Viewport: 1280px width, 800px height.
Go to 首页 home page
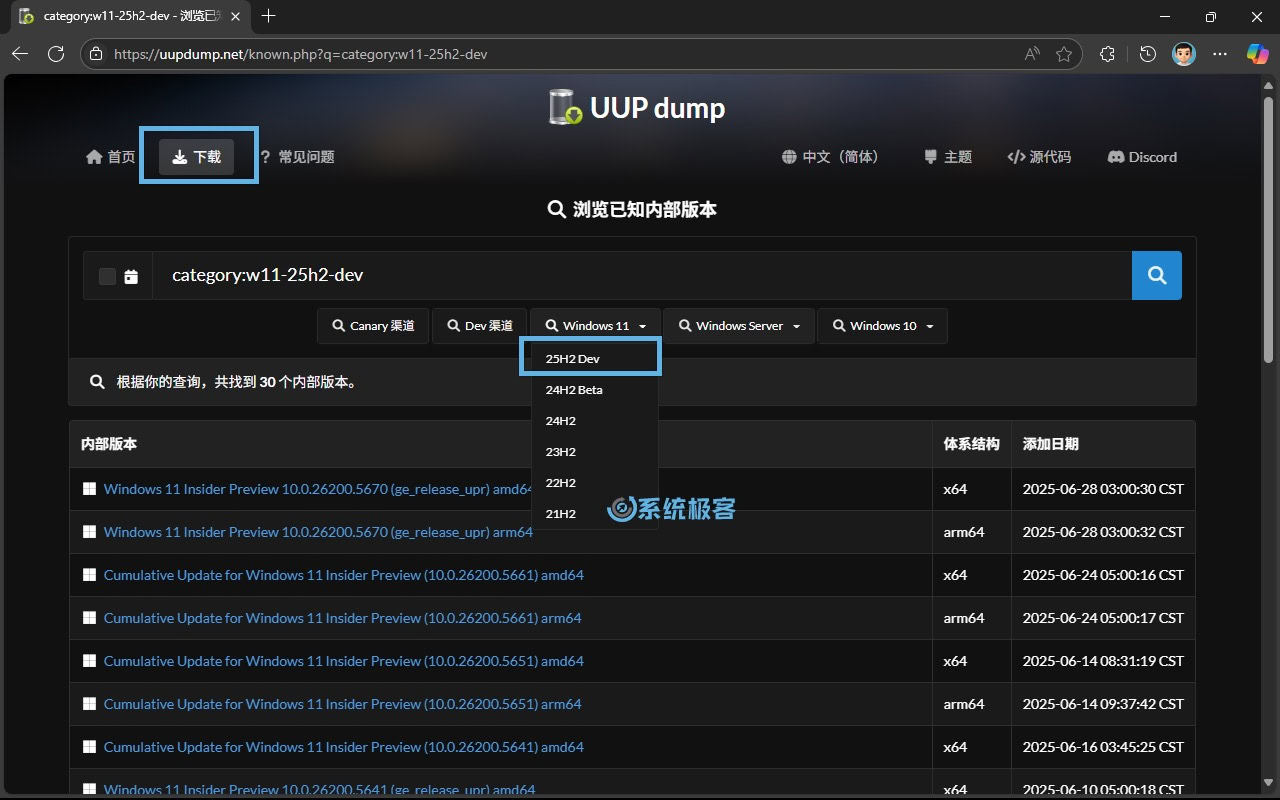(x=111, y=157)
